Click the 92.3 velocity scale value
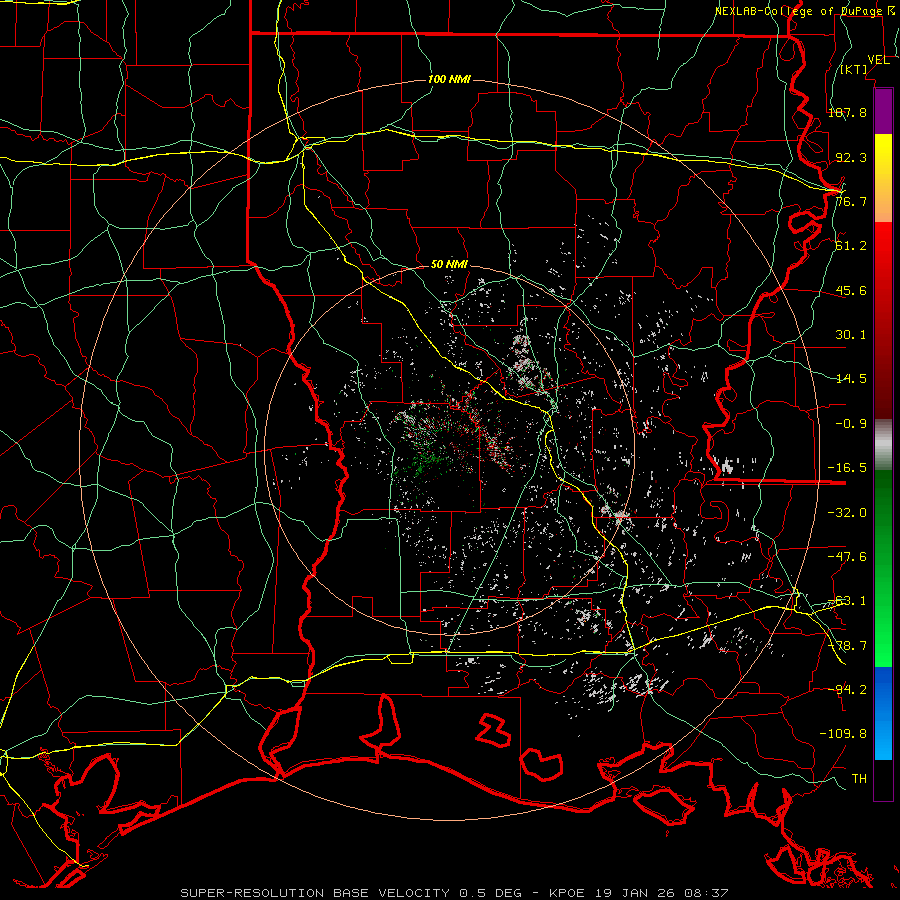Image resolution: width=900 pixels, height=900 pixels. pyautogui.click(x=851, y=157)
